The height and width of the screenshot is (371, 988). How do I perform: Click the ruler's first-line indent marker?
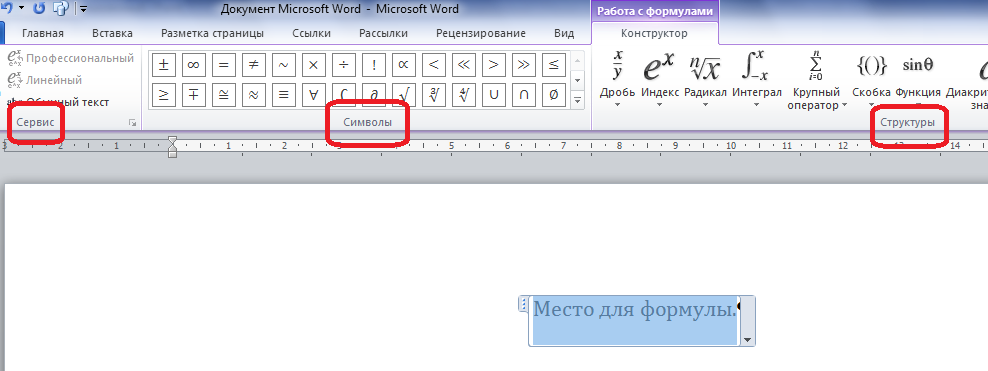pyautogui.click(x=172, y=140)
